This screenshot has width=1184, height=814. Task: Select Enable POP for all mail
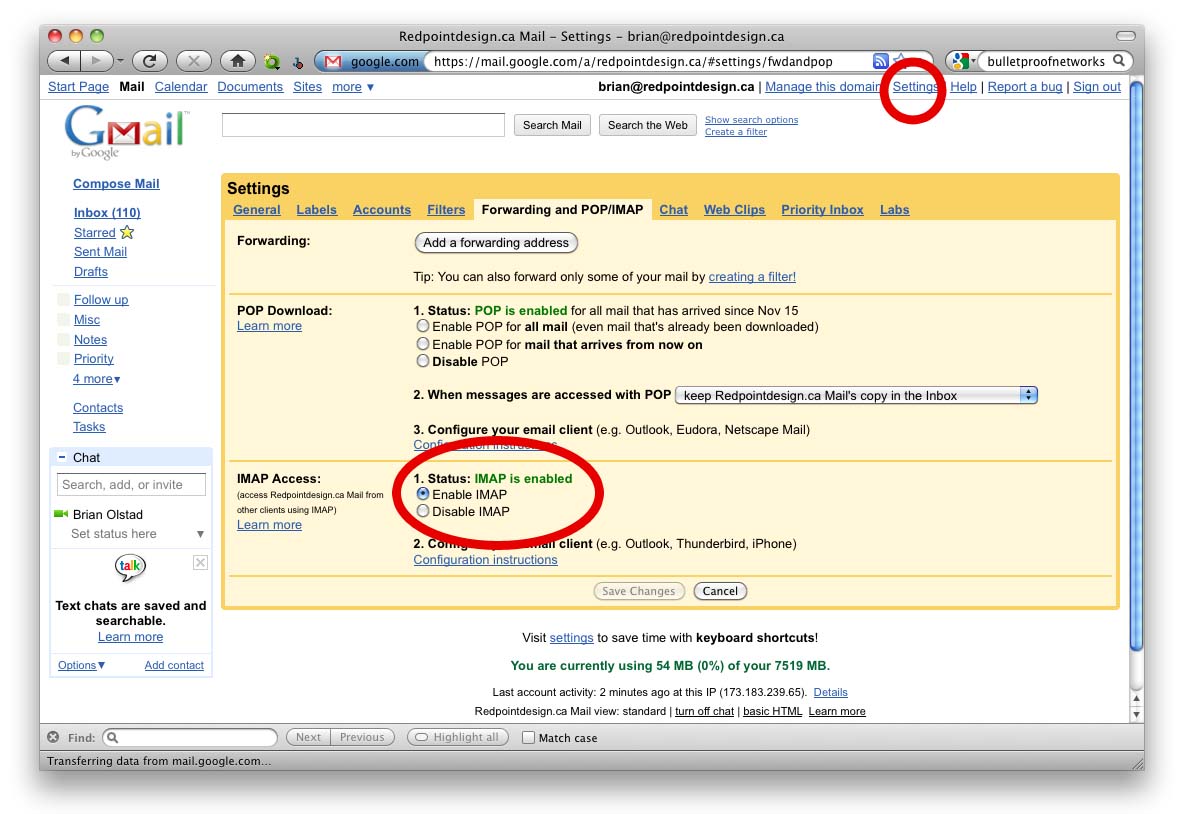(x=423, y=327)
